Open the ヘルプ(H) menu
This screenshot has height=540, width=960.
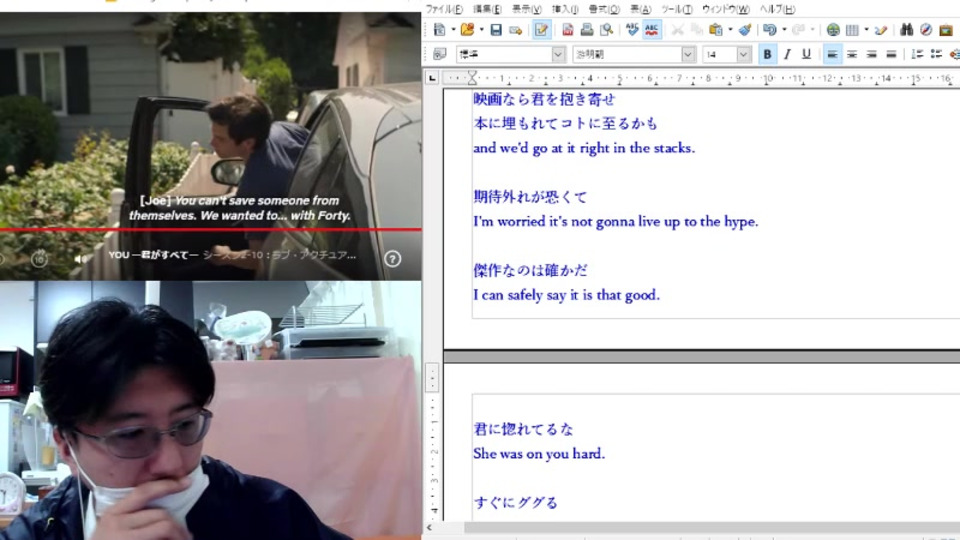(778, 9)
